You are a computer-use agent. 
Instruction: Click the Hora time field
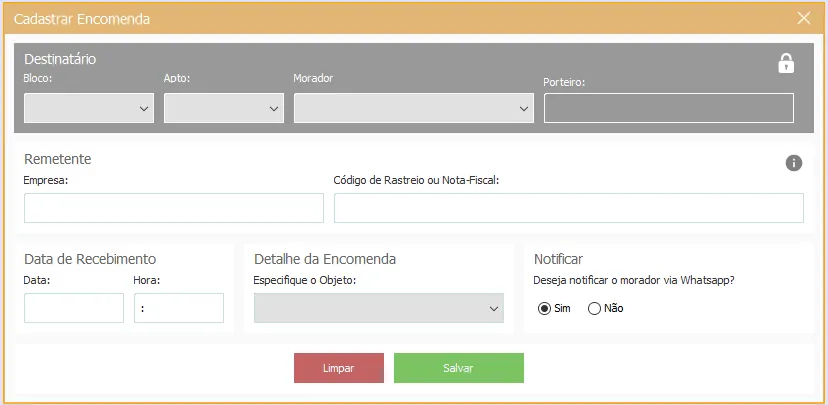coord(179,308)
